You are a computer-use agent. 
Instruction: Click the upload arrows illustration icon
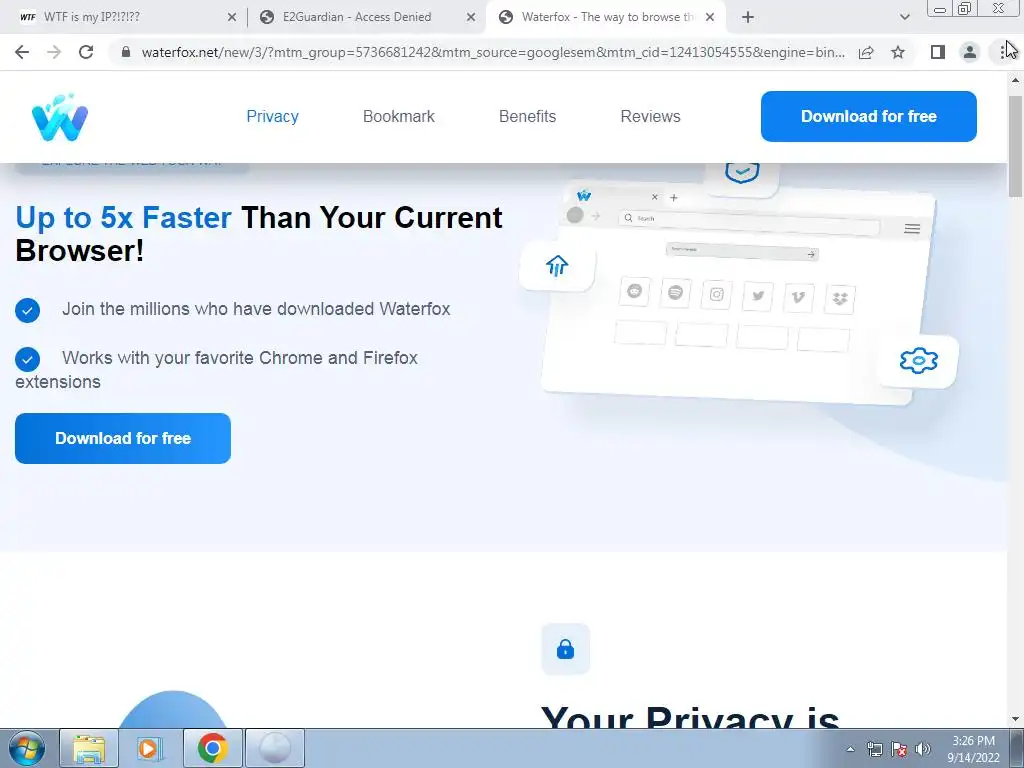[x=557, y=265]
